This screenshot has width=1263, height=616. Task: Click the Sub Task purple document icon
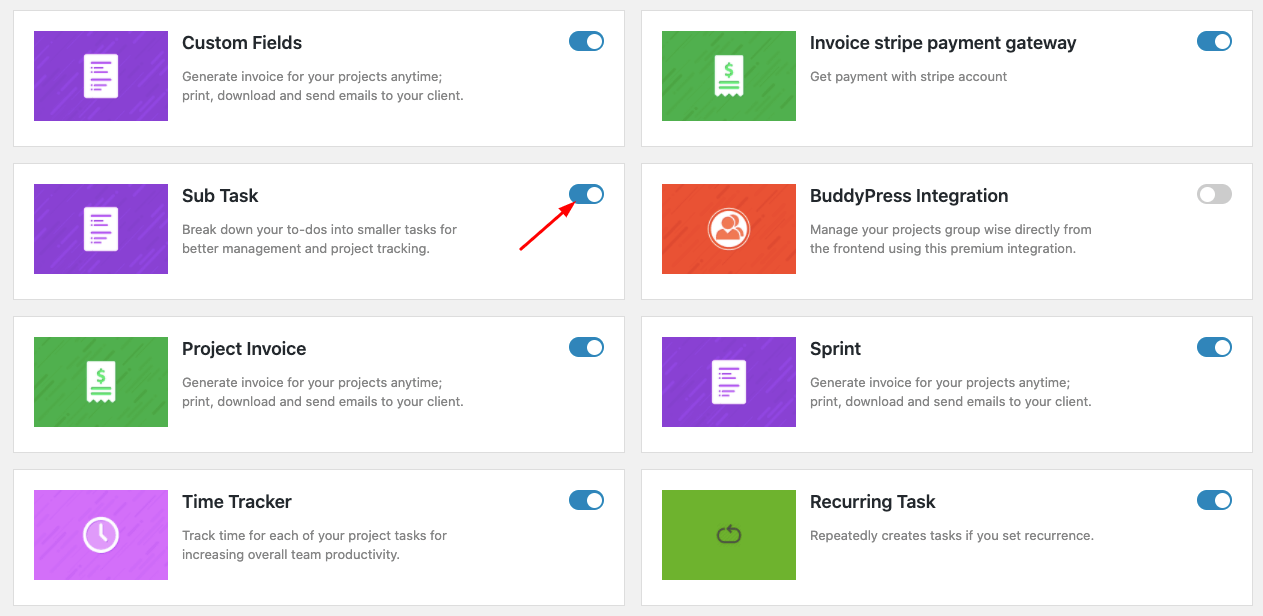(100, 229)
